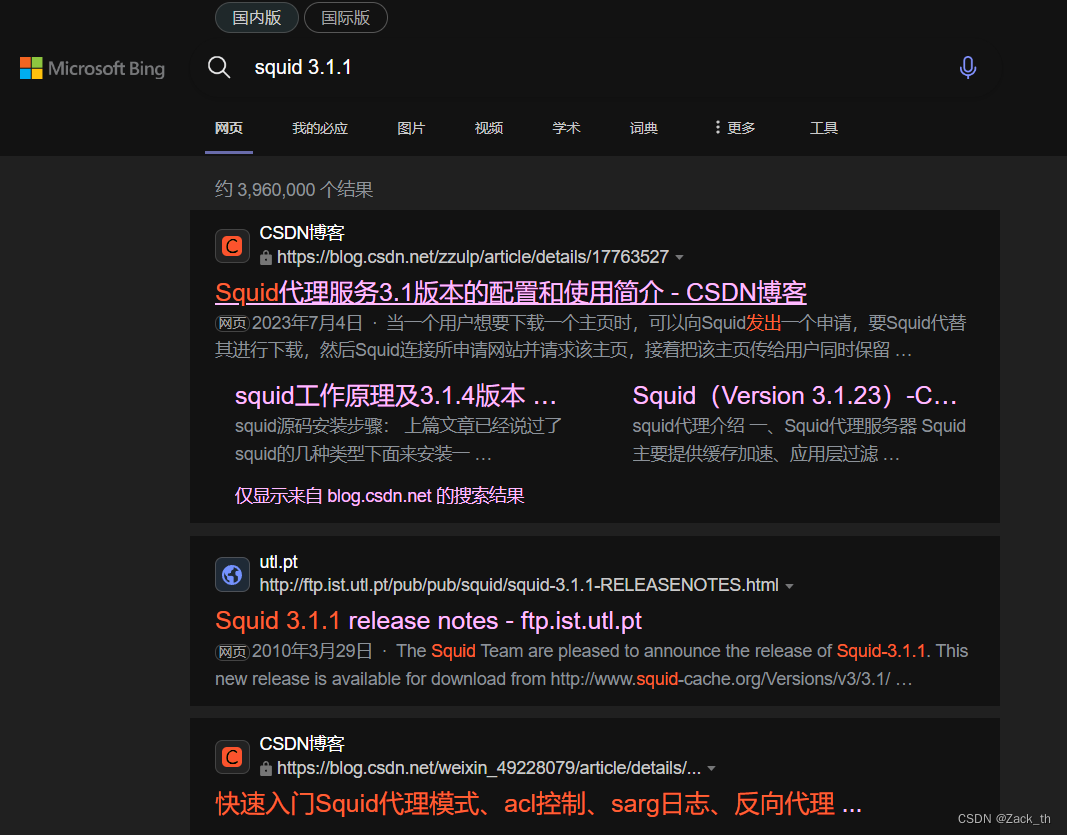
Task: Open the 工具 menu
Action: click(x=824, y=128)
